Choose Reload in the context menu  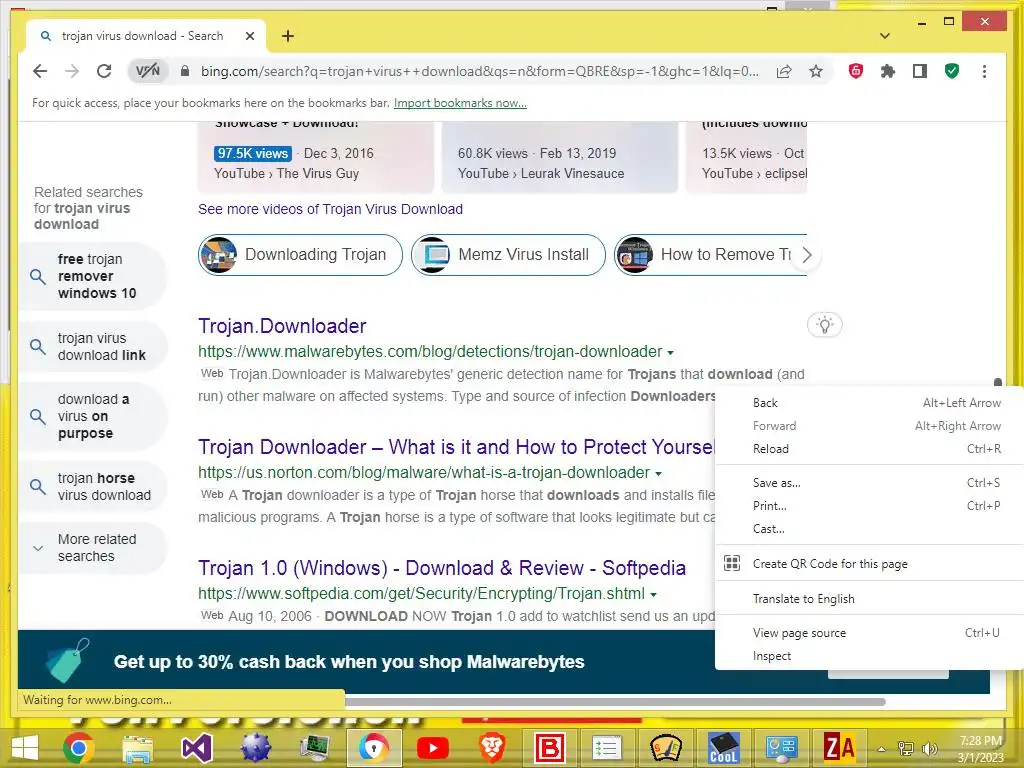pos(869,449)
